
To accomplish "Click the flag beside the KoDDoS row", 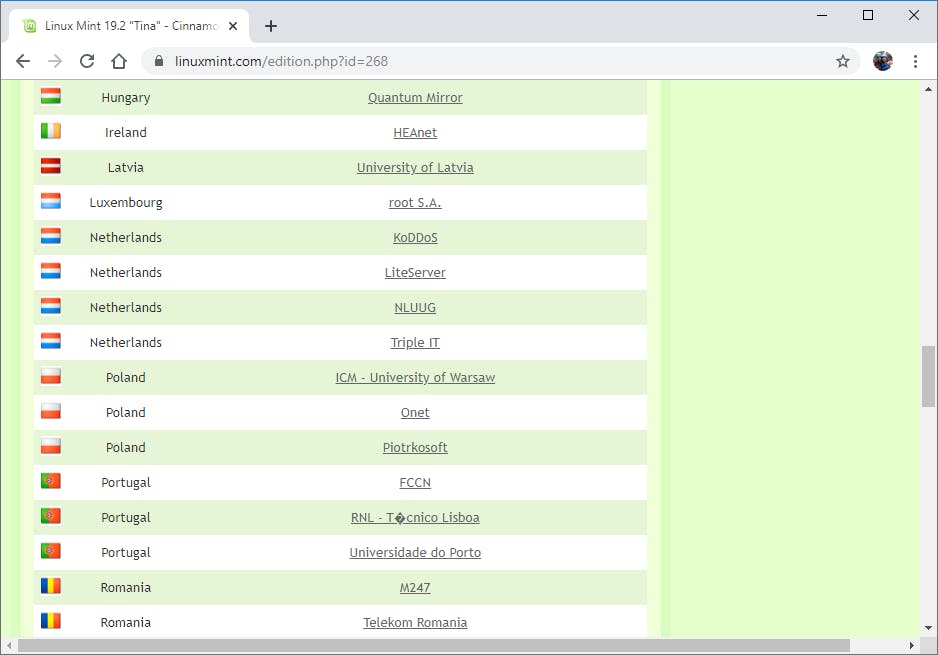I will (x=51, y=236).
